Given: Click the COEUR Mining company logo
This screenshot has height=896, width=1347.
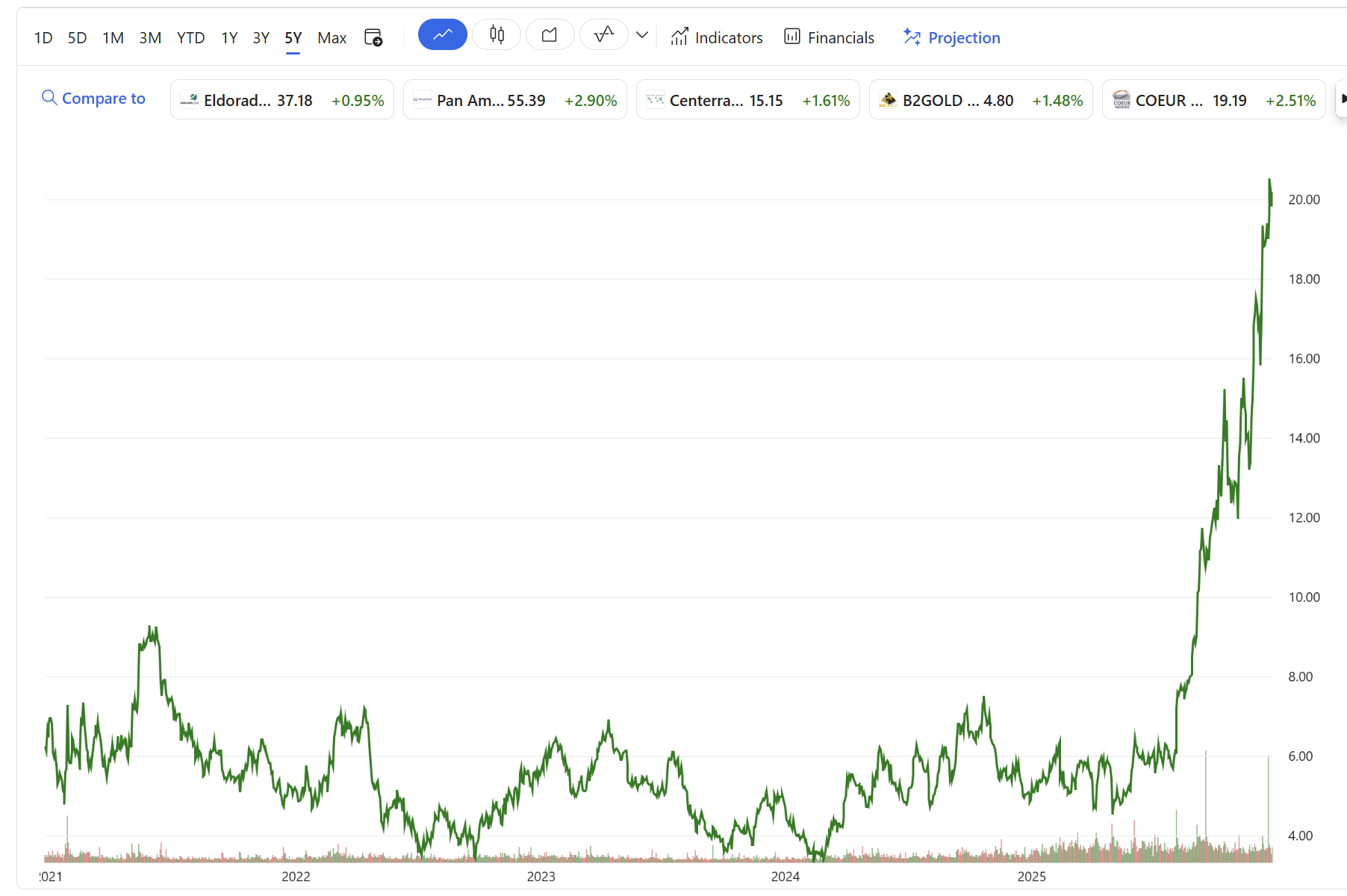Looking at the screenshot, I should click(1122, 99).
